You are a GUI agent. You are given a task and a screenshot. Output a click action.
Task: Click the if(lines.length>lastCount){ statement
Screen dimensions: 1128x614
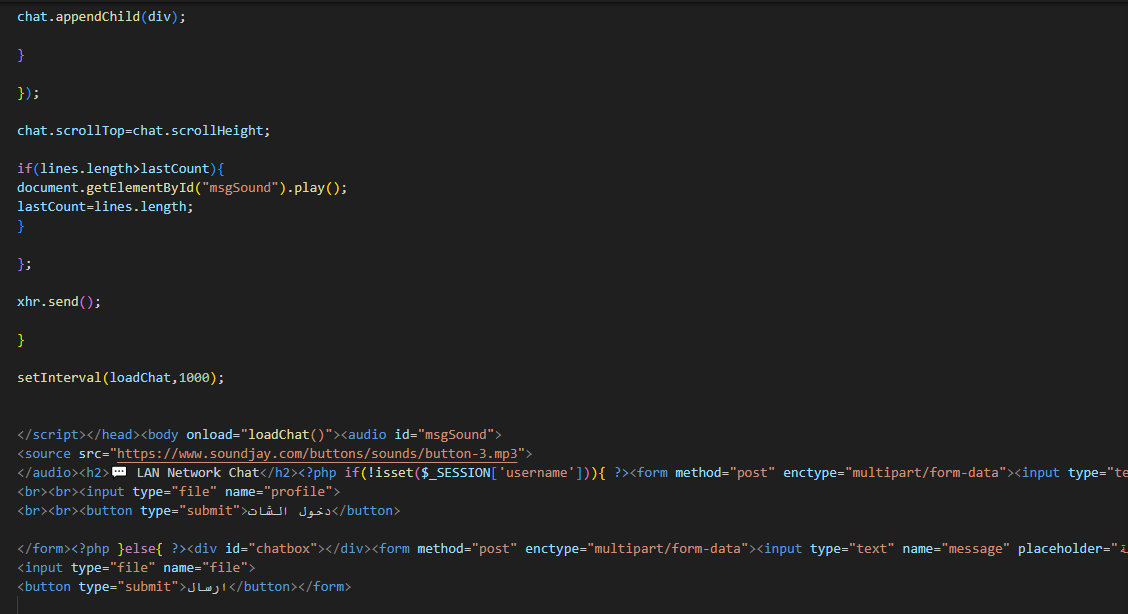tap(121, 168)
